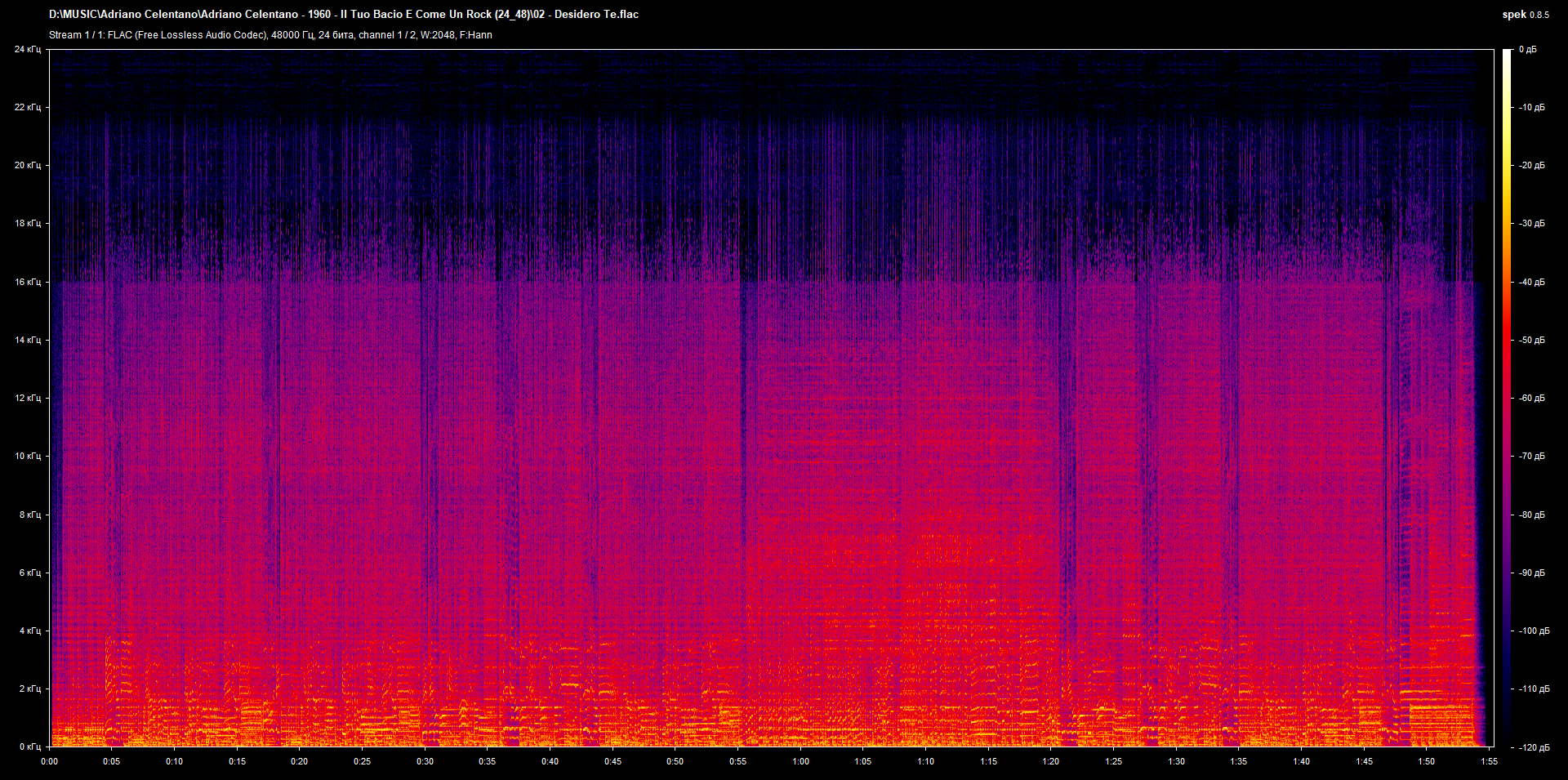This screenshot has width=1568, height=780.
Task: Click the 0 кГц frequency axis label
Action: coord(30,747)
